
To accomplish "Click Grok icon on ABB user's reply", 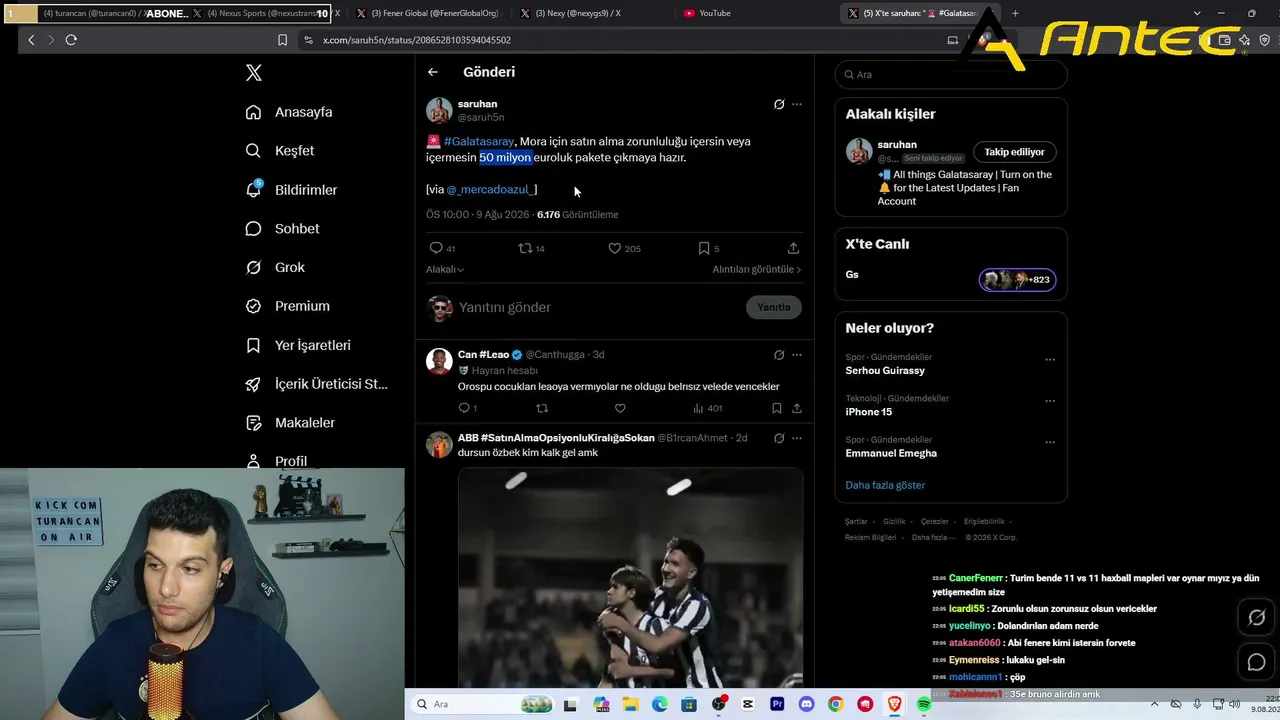I will point(779,438).
